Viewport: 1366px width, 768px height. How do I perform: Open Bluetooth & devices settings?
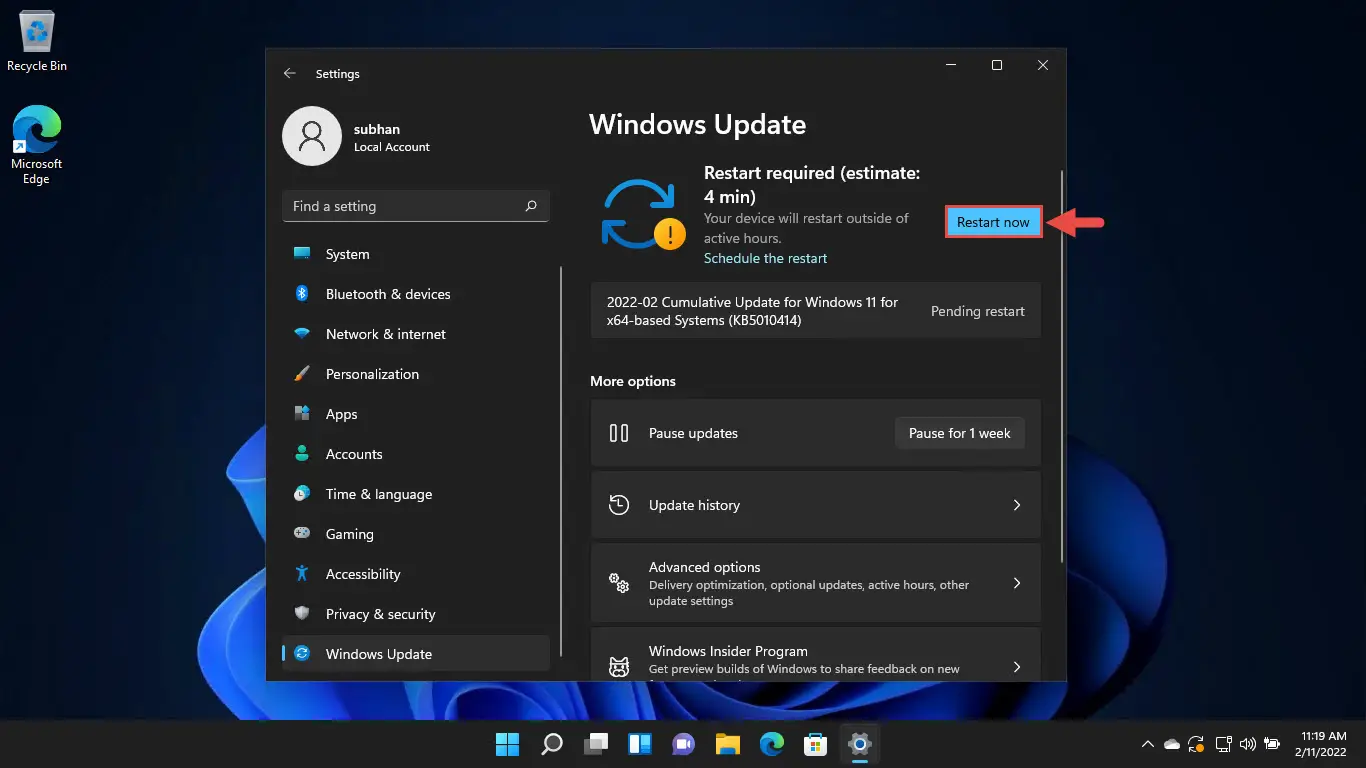(416, 294)
